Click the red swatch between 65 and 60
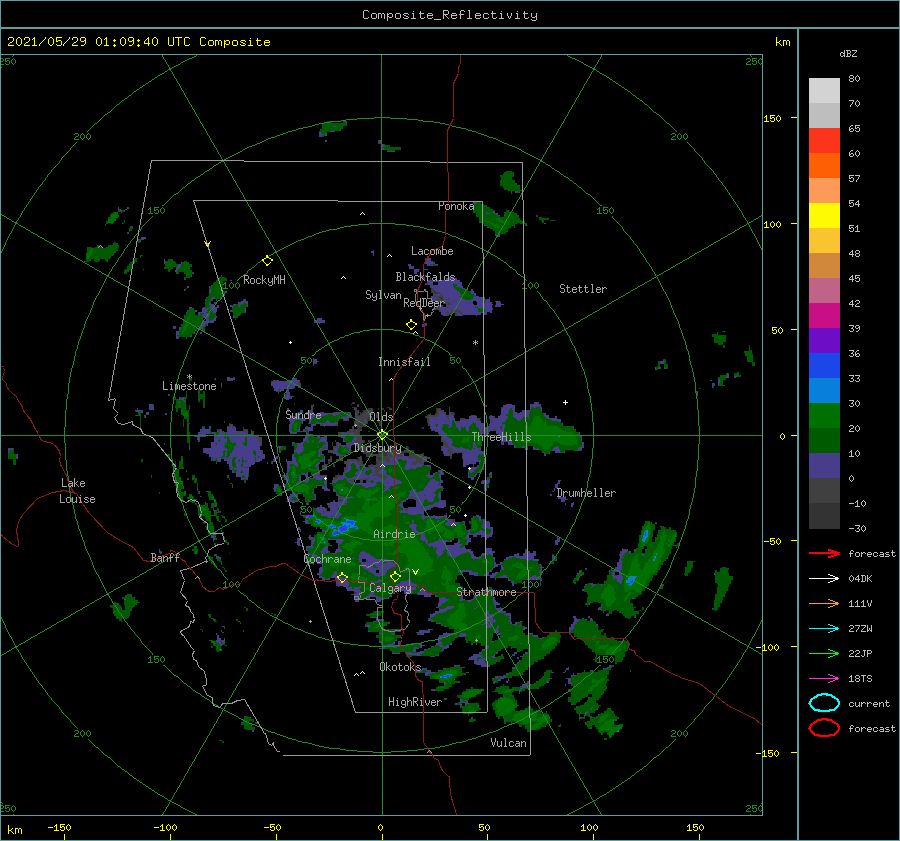900x841 pixels. pos(824,141)
